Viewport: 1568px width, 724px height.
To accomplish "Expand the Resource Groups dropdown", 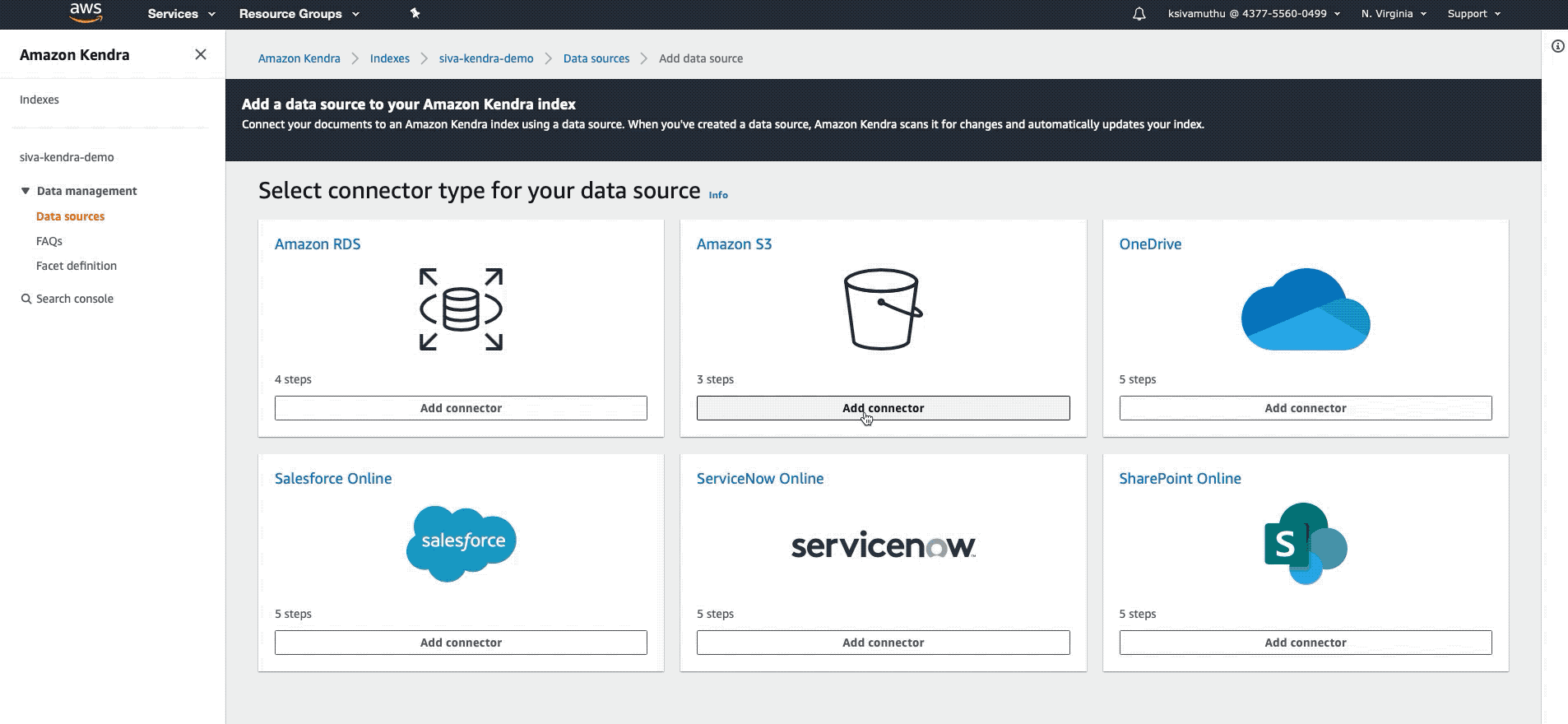I will [299, 14].
